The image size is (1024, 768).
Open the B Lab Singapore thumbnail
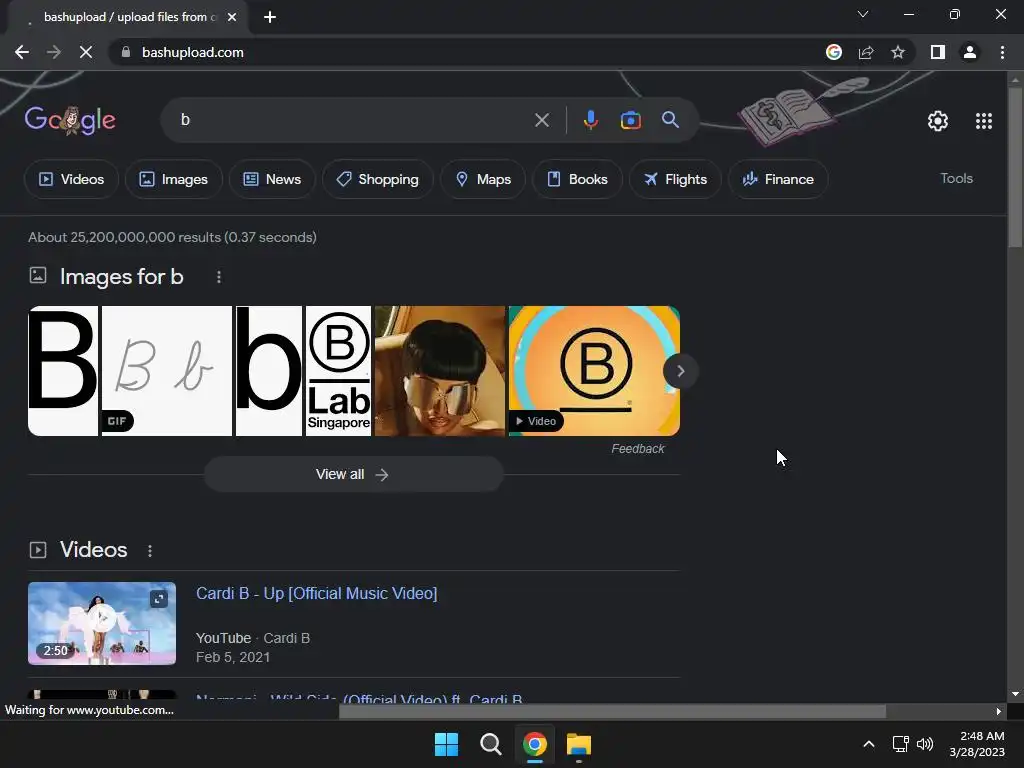tap(338, 371)
